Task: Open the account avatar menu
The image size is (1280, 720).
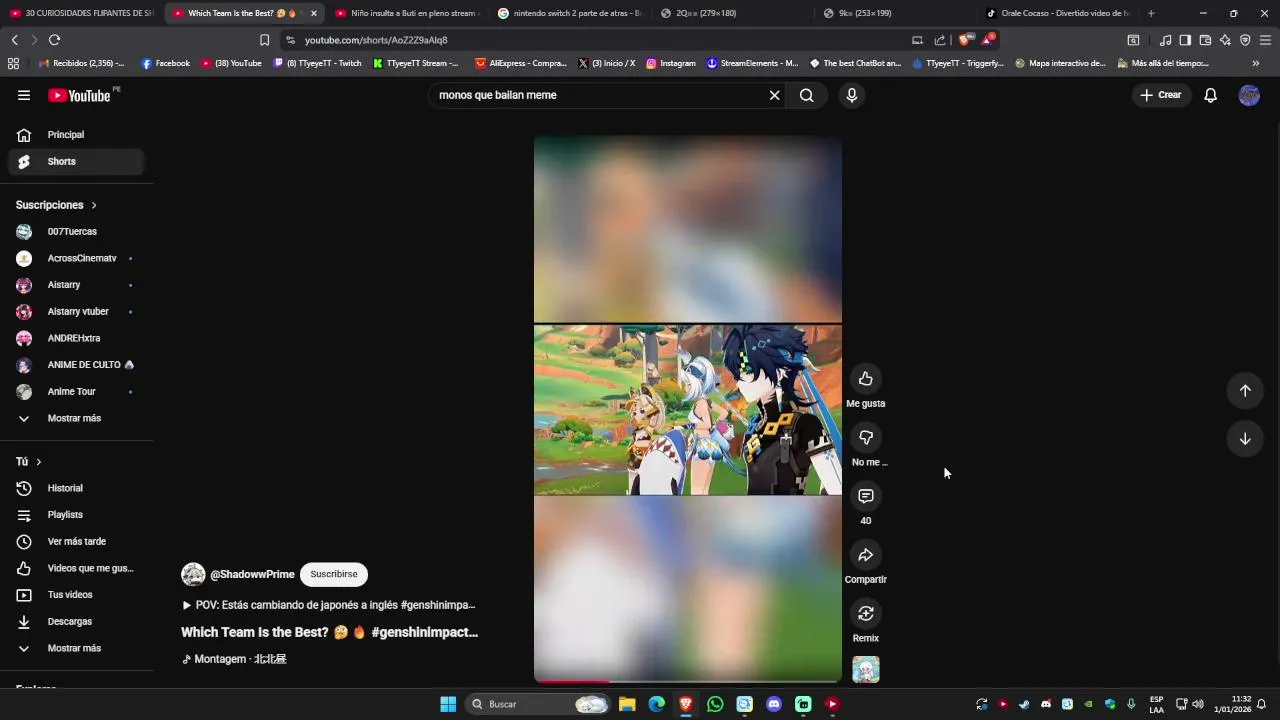Action: point(1249,95)
